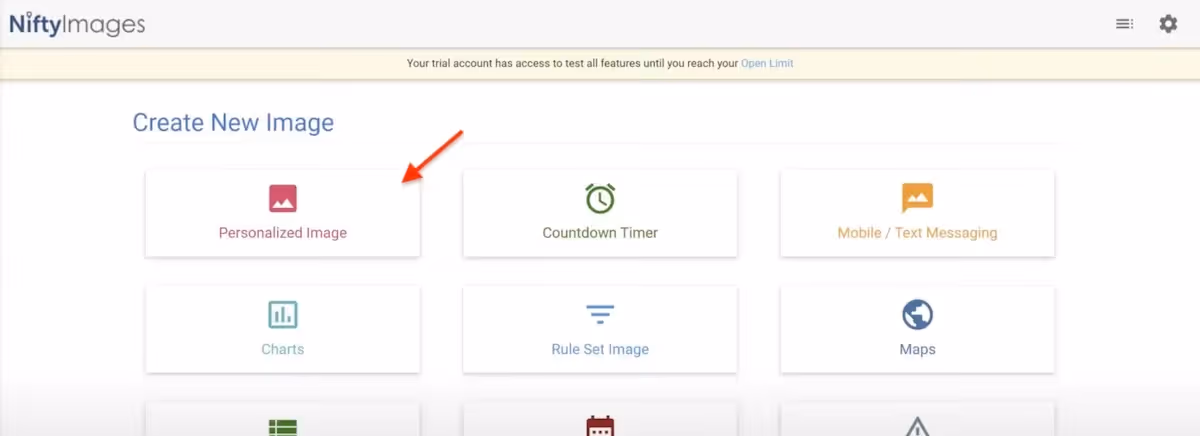The image size is (1200, 436).
Task: Click the Personalized Image picture icon
Action: (283, 198)
